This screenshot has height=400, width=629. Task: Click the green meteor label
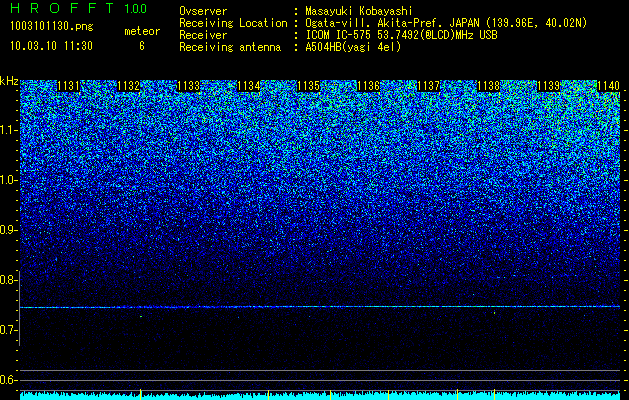click(142, 31)
